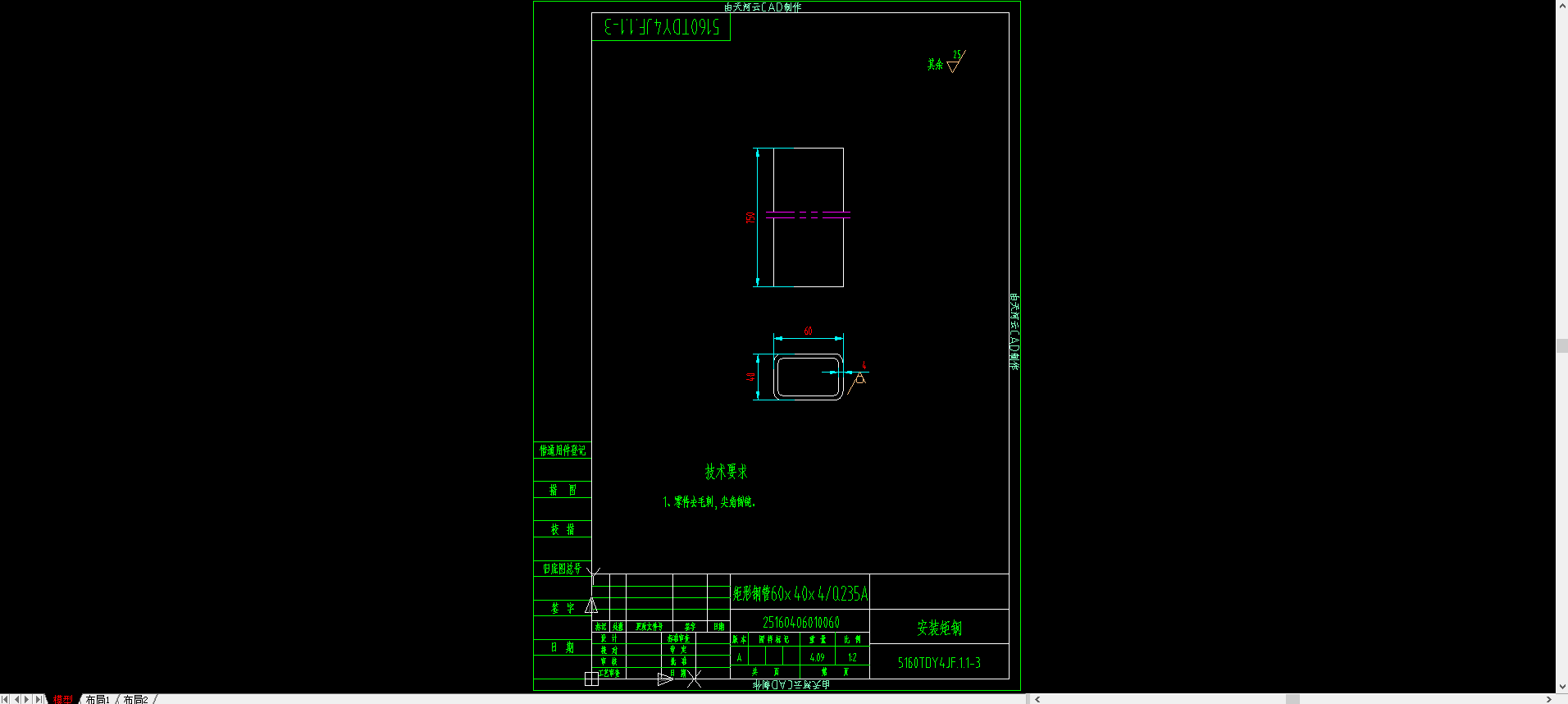This screenshot has height=704, width=1568.
Task: Open the 布局1 layout tab
Action: [x=97, y=699]
